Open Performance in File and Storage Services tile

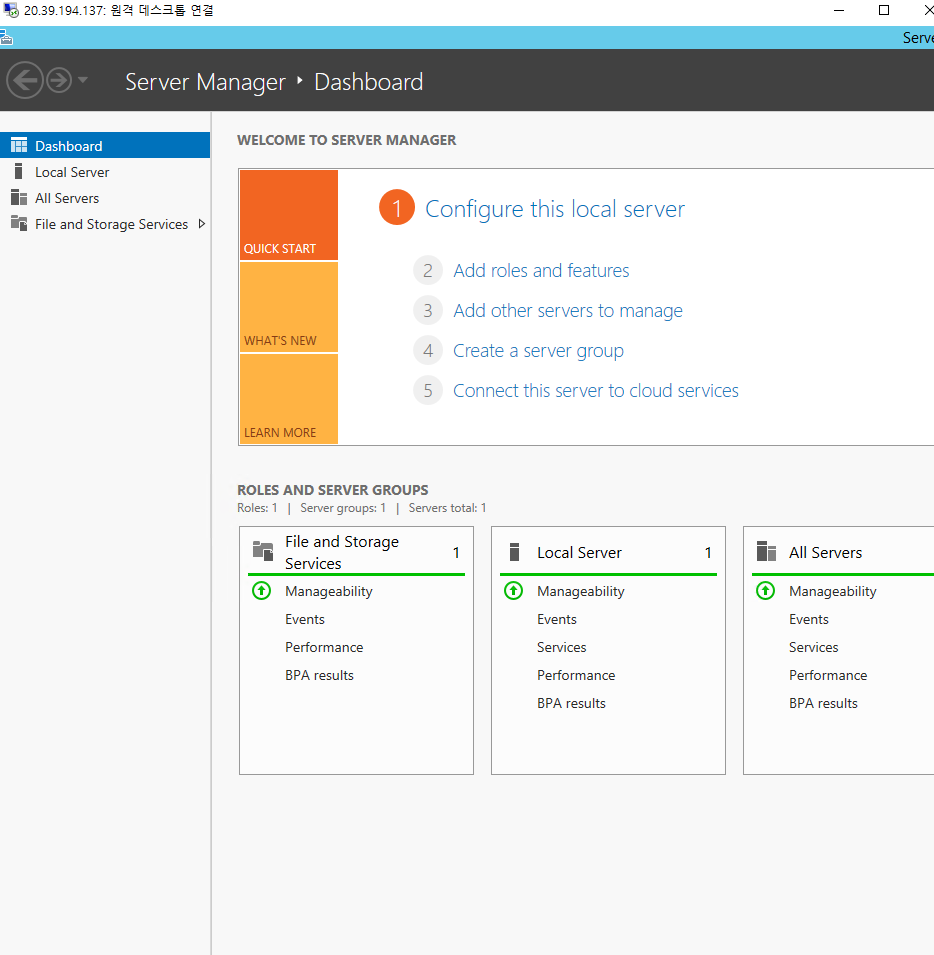pos(324,647)
